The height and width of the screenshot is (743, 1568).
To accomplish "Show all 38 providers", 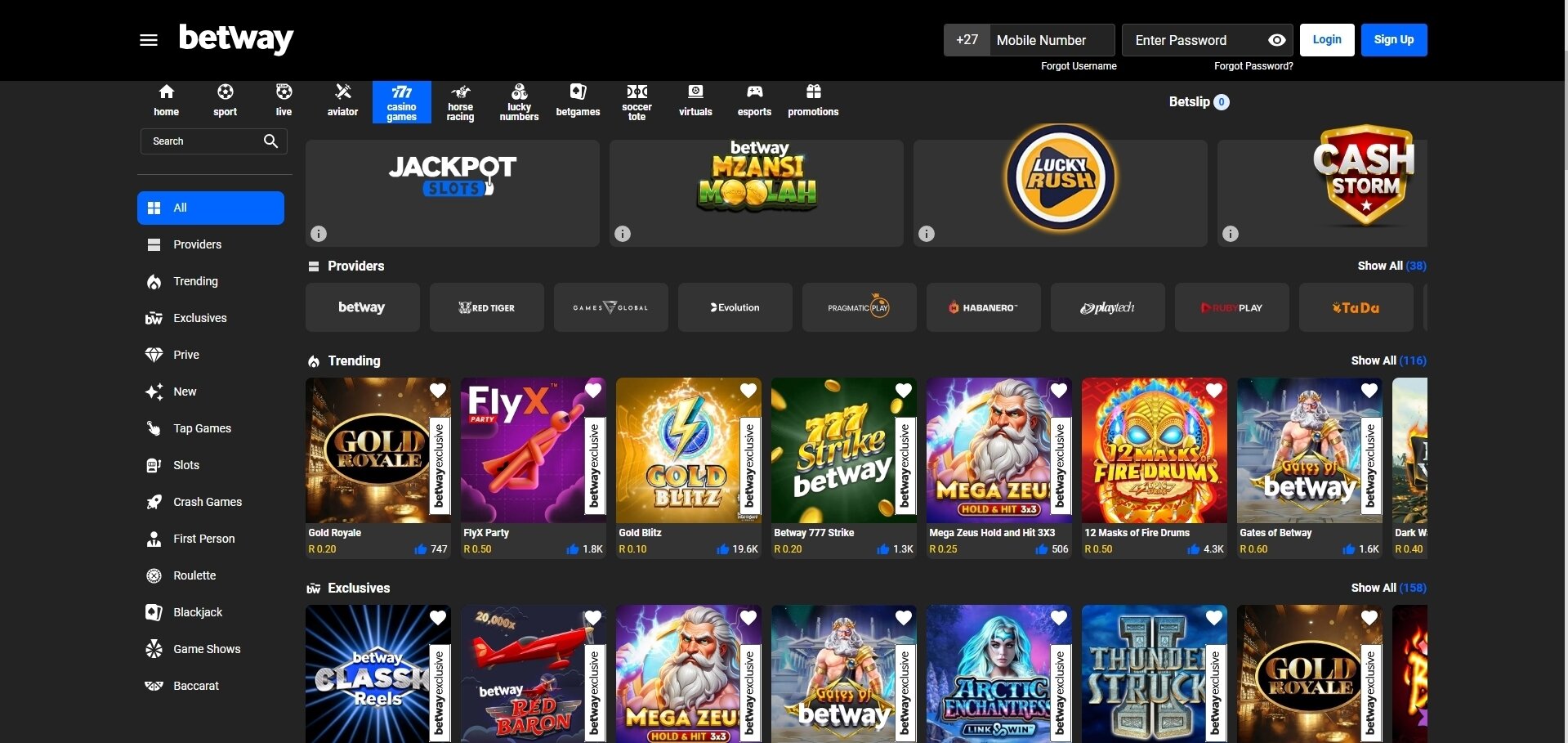I will coord(1392,266).
